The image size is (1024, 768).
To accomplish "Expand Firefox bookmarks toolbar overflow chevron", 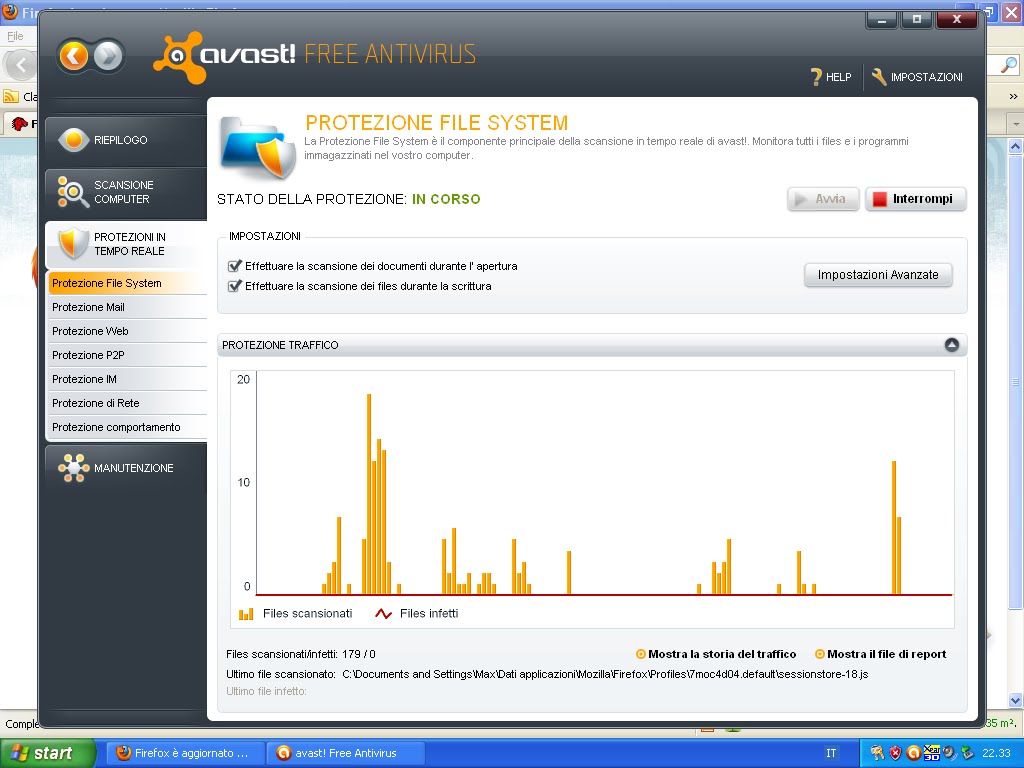I will [1013, 97].
